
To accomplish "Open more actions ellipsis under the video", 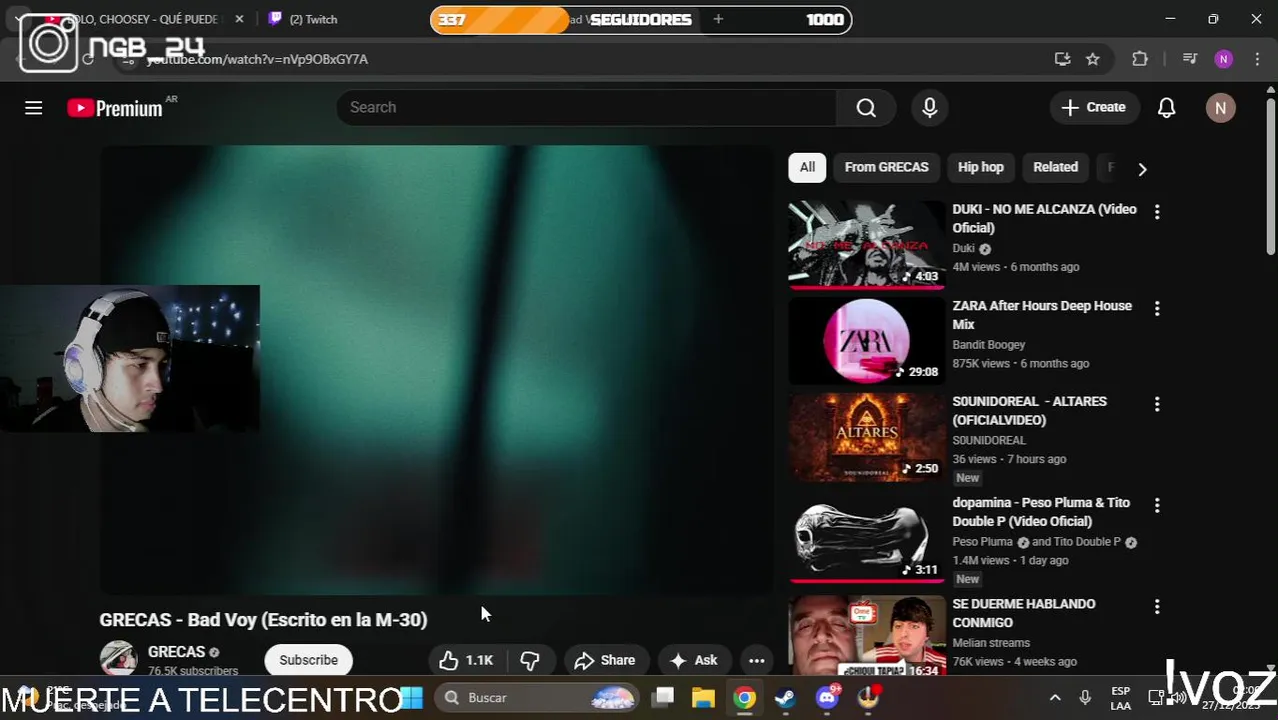I will click(x=756, y=660).
